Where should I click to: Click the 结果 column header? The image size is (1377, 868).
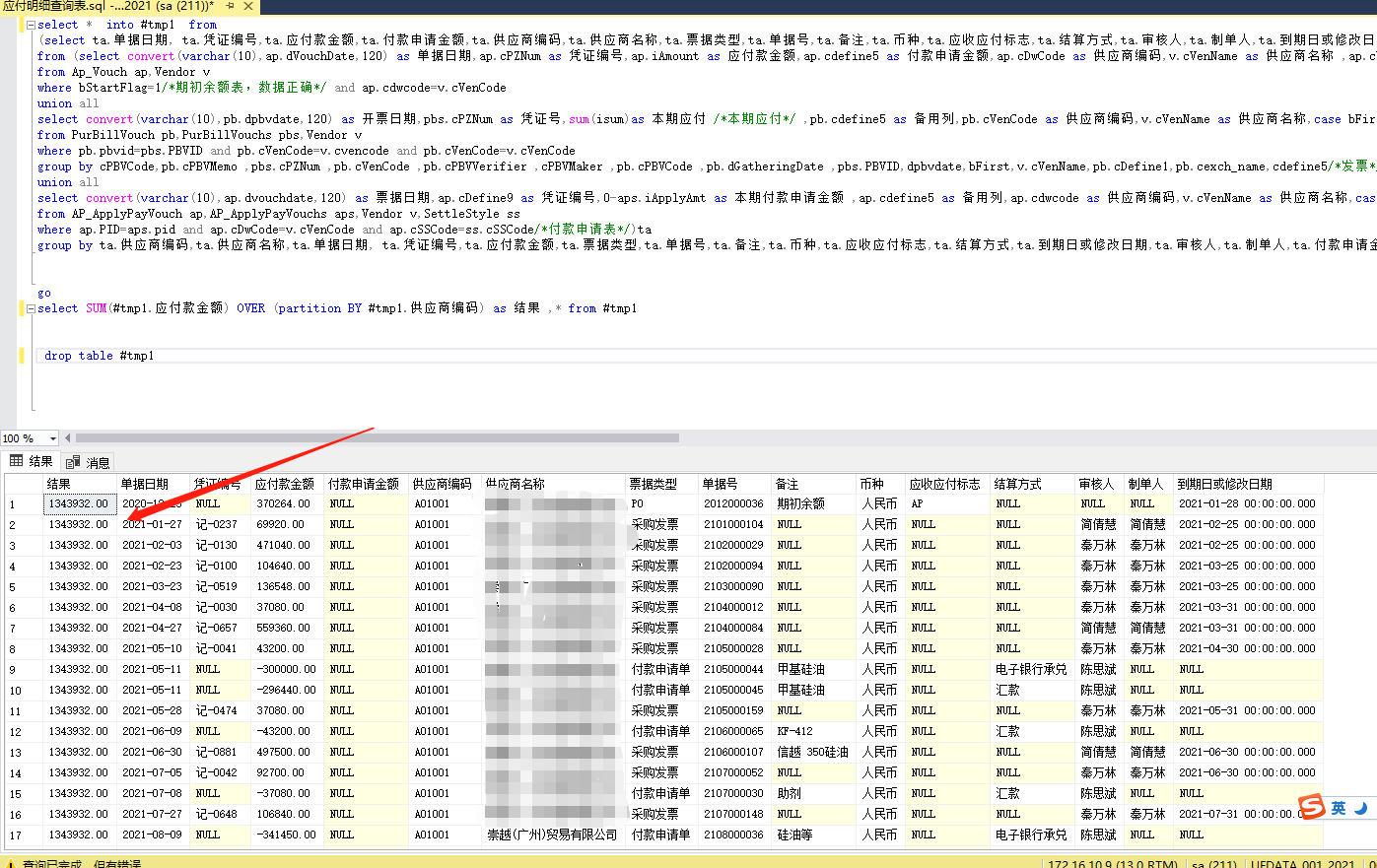(81, 484)
